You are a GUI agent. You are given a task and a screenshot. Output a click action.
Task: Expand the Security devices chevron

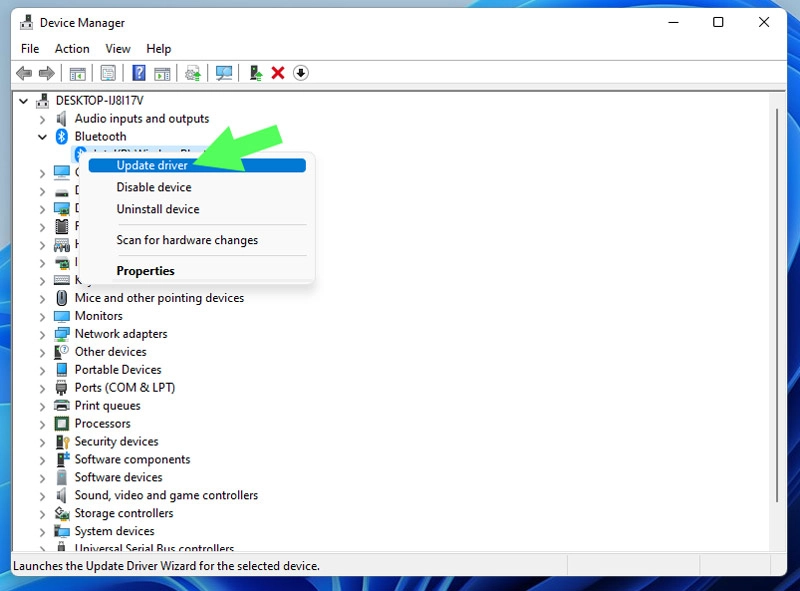click(x=42, y=442)
